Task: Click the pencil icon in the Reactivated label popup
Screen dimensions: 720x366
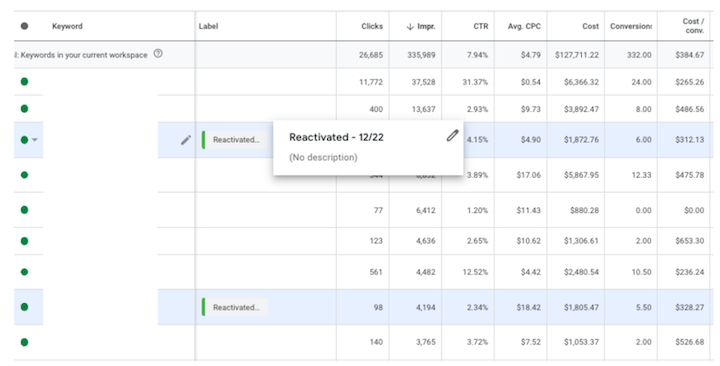Action: coord(452,135)
